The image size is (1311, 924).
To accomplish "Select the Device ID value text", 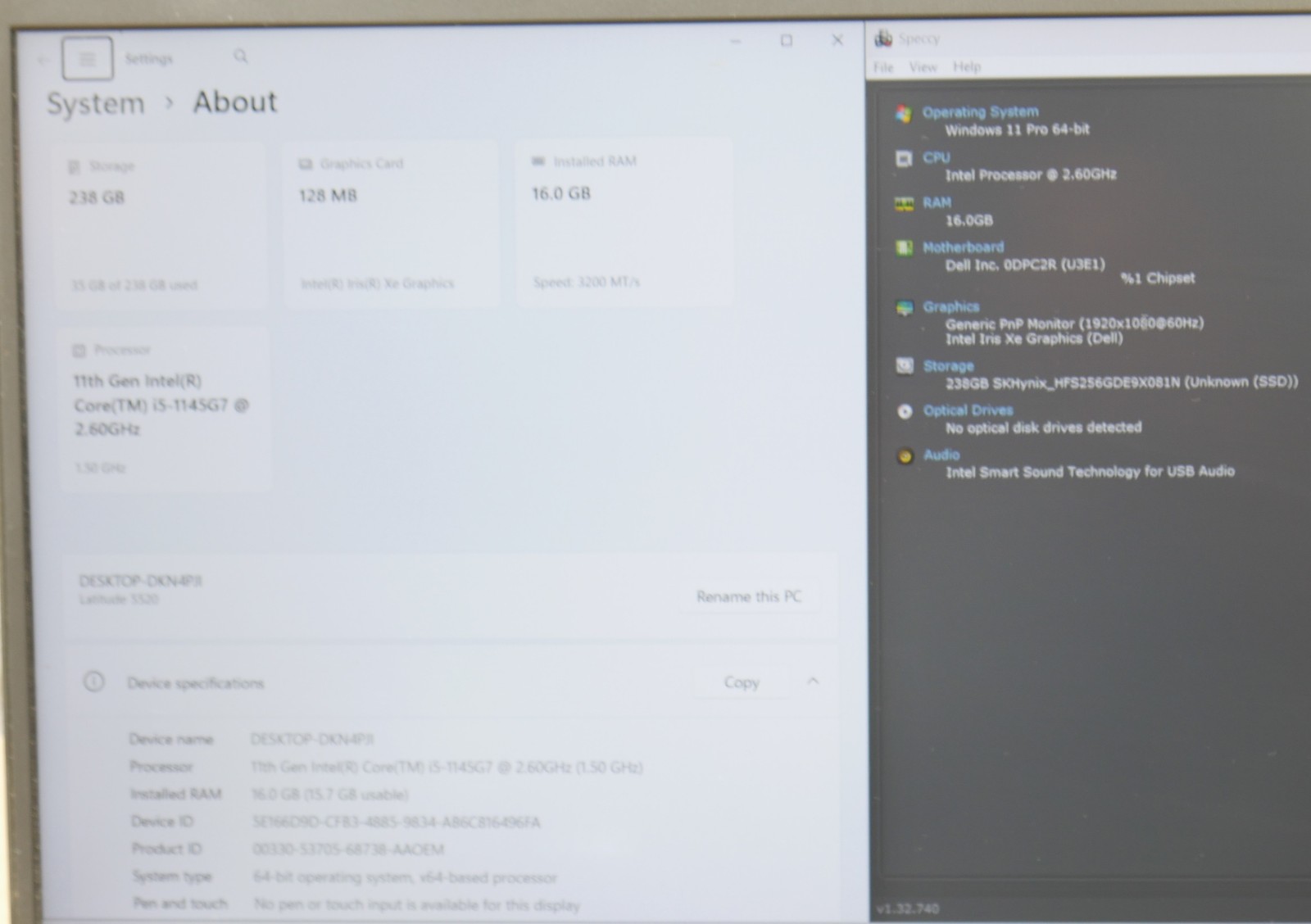I will coord(396,822).
